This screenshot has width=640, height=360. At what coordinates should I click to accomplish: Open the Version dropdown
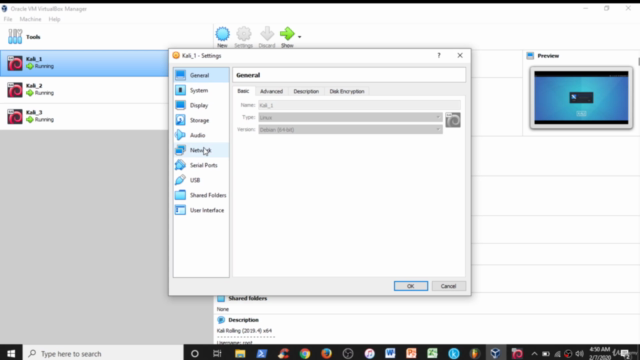pos(350,130)
